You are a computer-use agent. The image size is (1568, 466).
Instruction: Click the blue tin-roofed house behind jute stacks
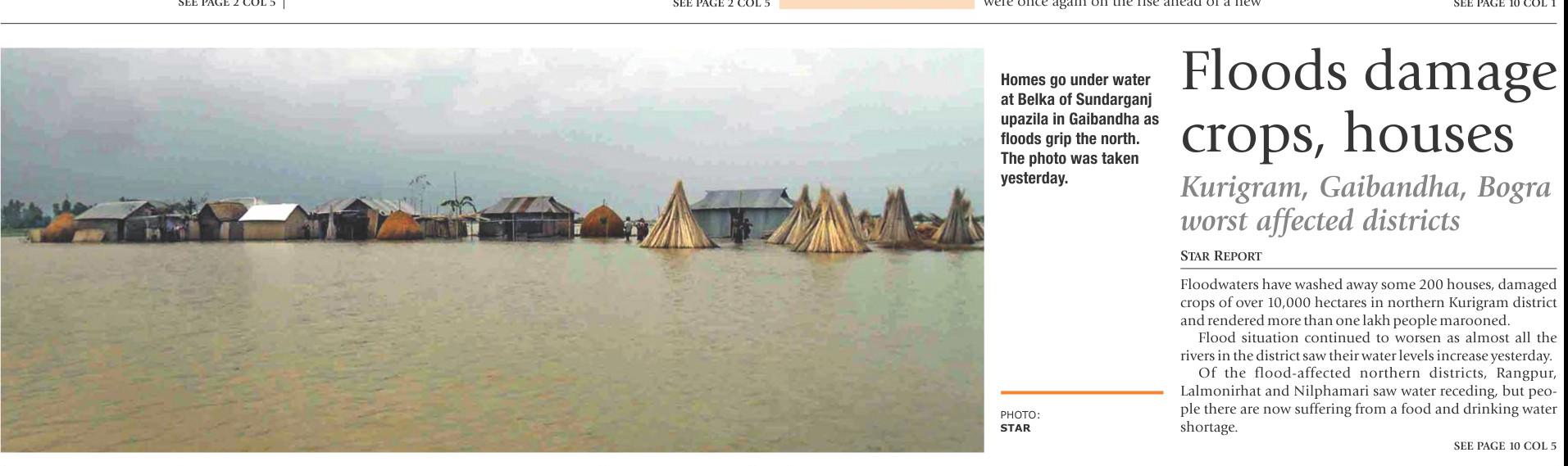pos(742,211)
